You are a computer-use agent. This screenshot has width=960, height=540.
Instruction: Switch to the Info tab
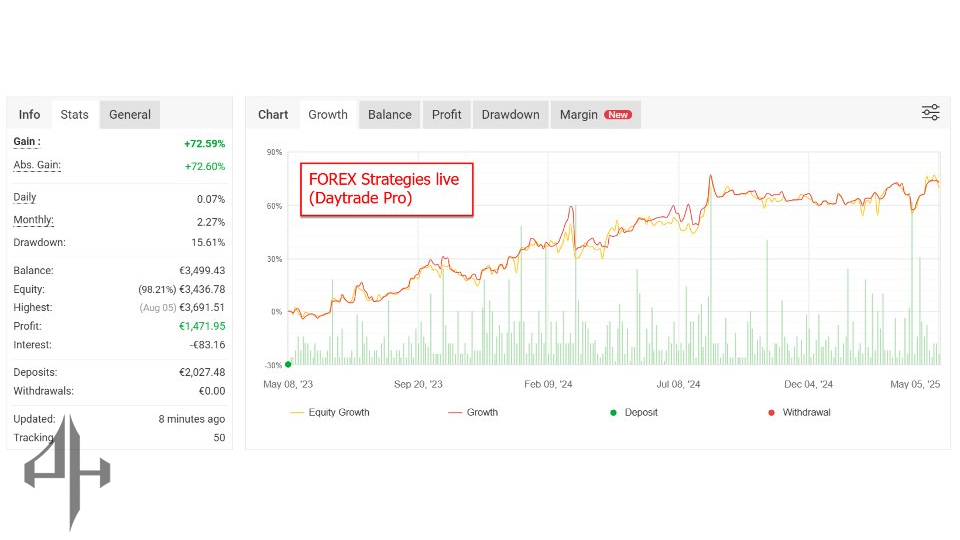point(30,114)
